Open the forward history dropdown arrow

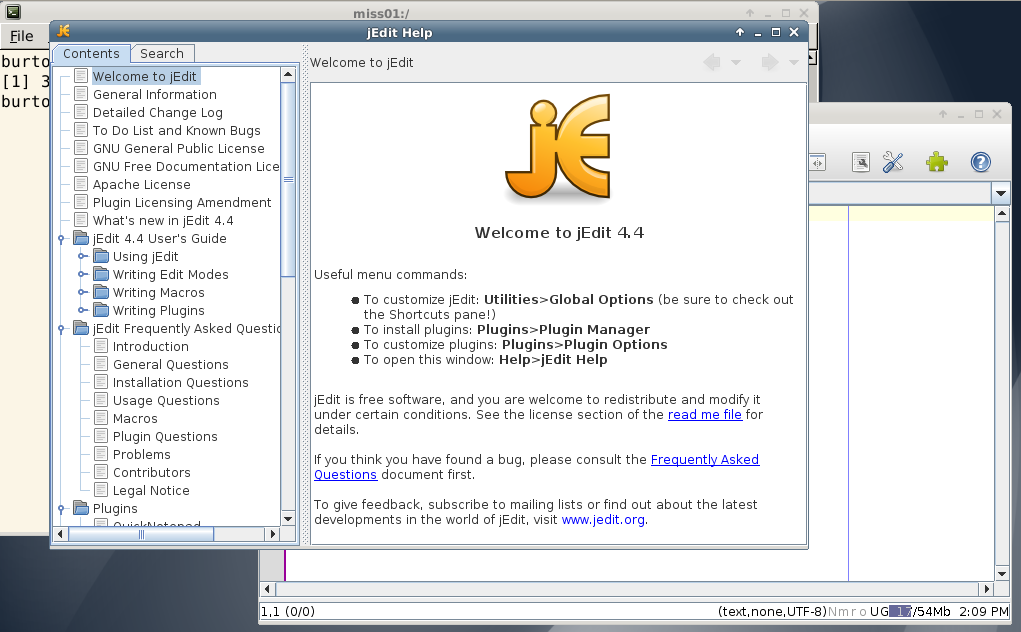click(x=794, y=62)
